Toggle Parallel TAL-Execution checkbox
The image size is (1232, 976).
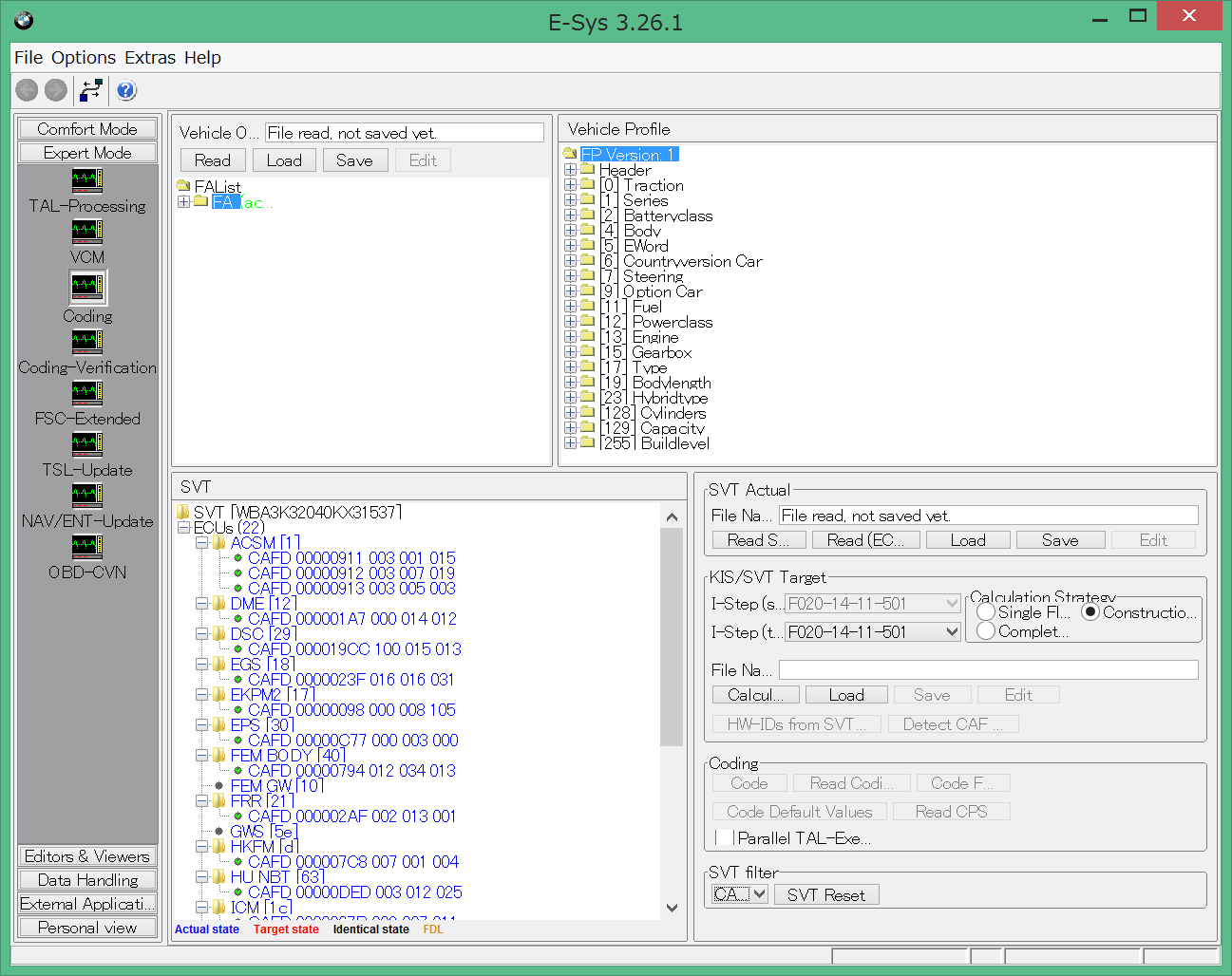[724, 837]
